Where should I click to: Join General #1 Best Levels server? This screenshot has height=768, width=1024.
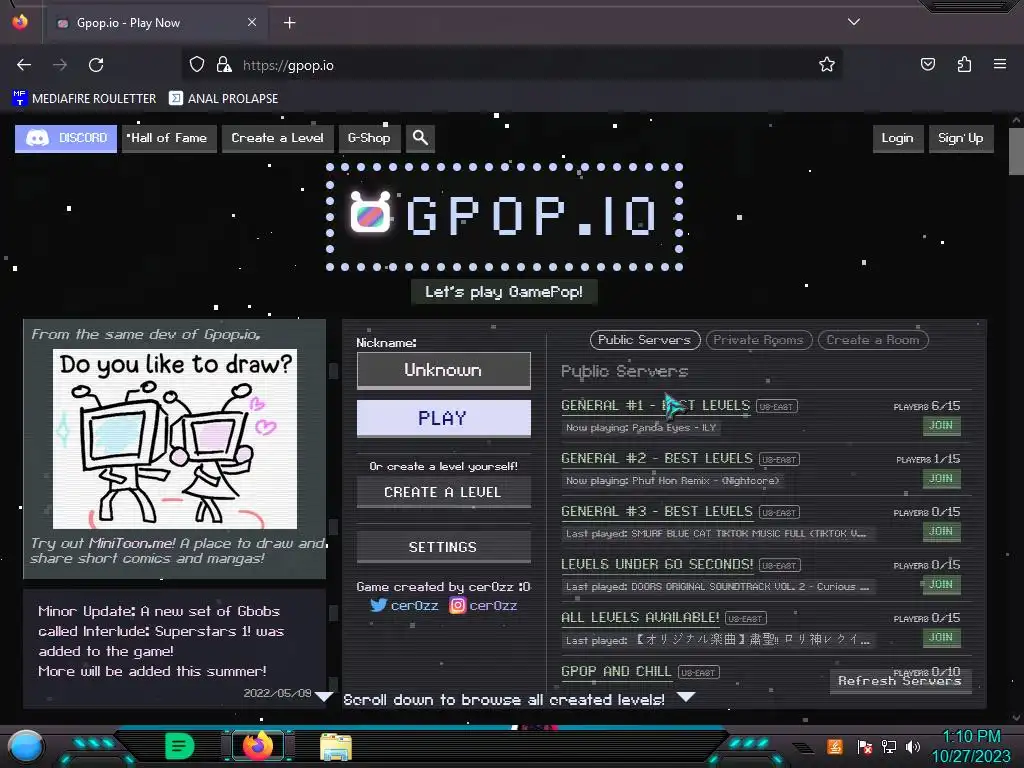(x=941, y=426)
